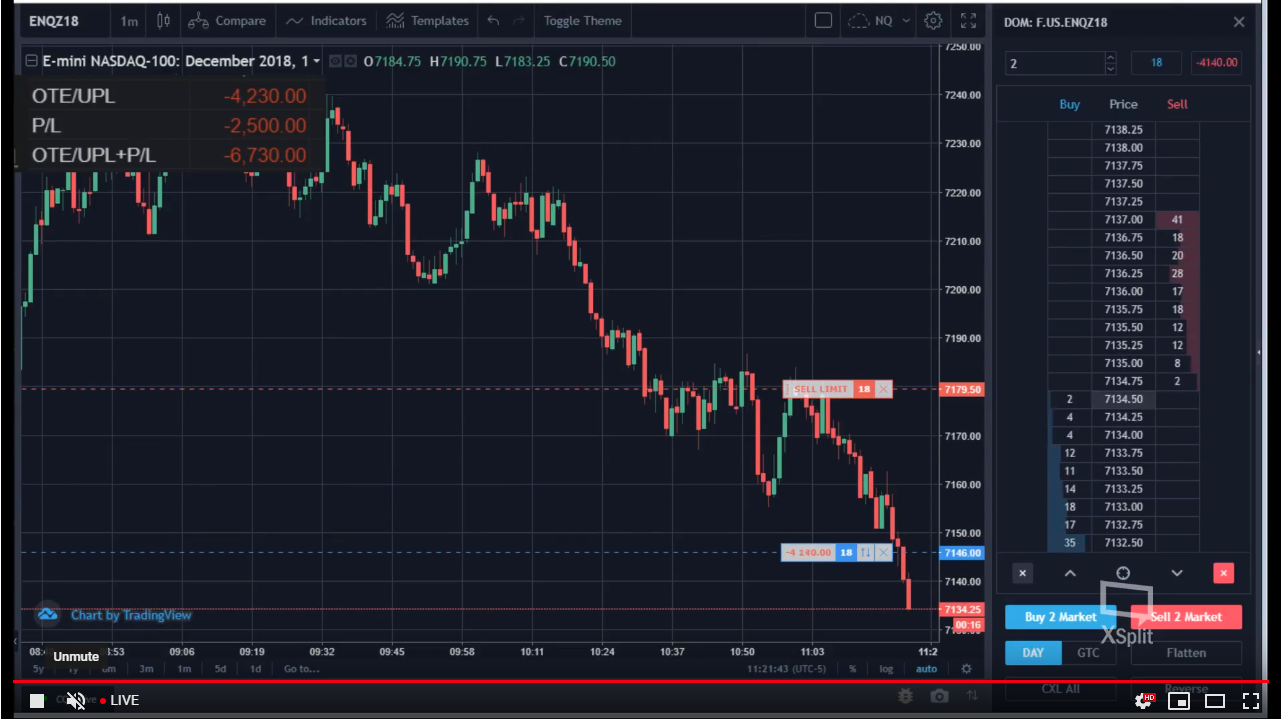Viewport: 1282px width, 726px height.
Task: Click Chart by TradingView link
Action: click(131, 615)
